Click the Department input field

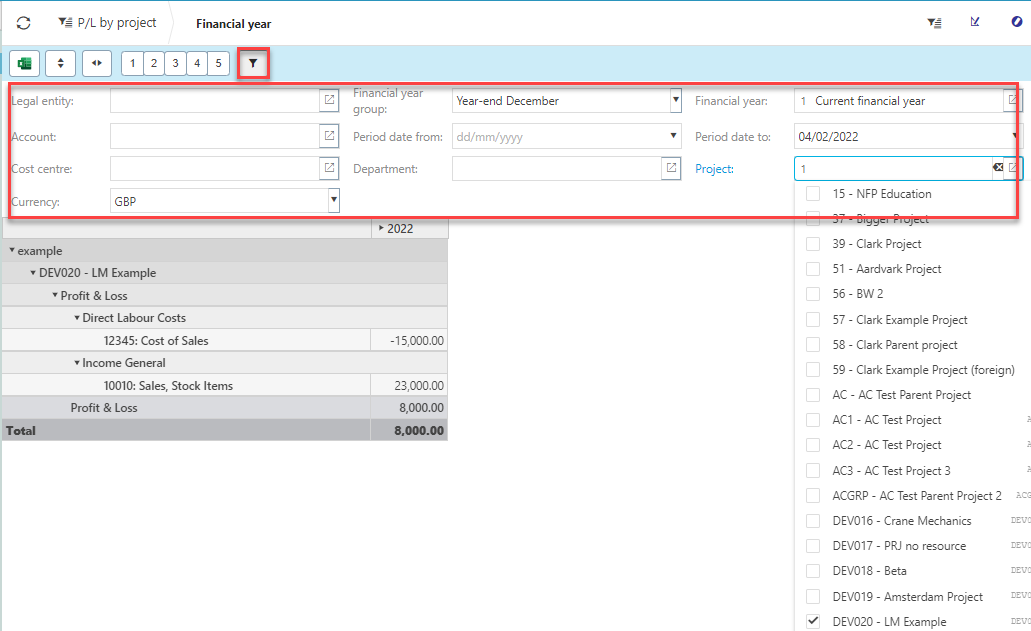557,168
